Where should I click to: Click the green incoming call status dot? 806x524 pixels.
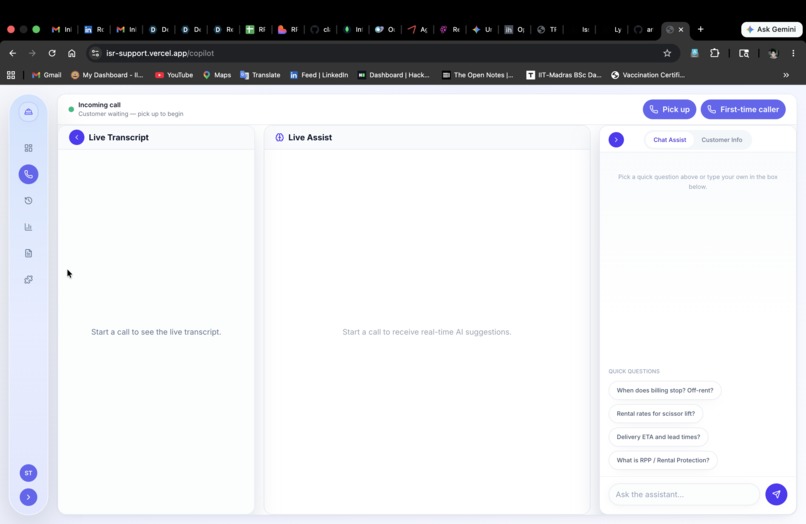point(71,109)
